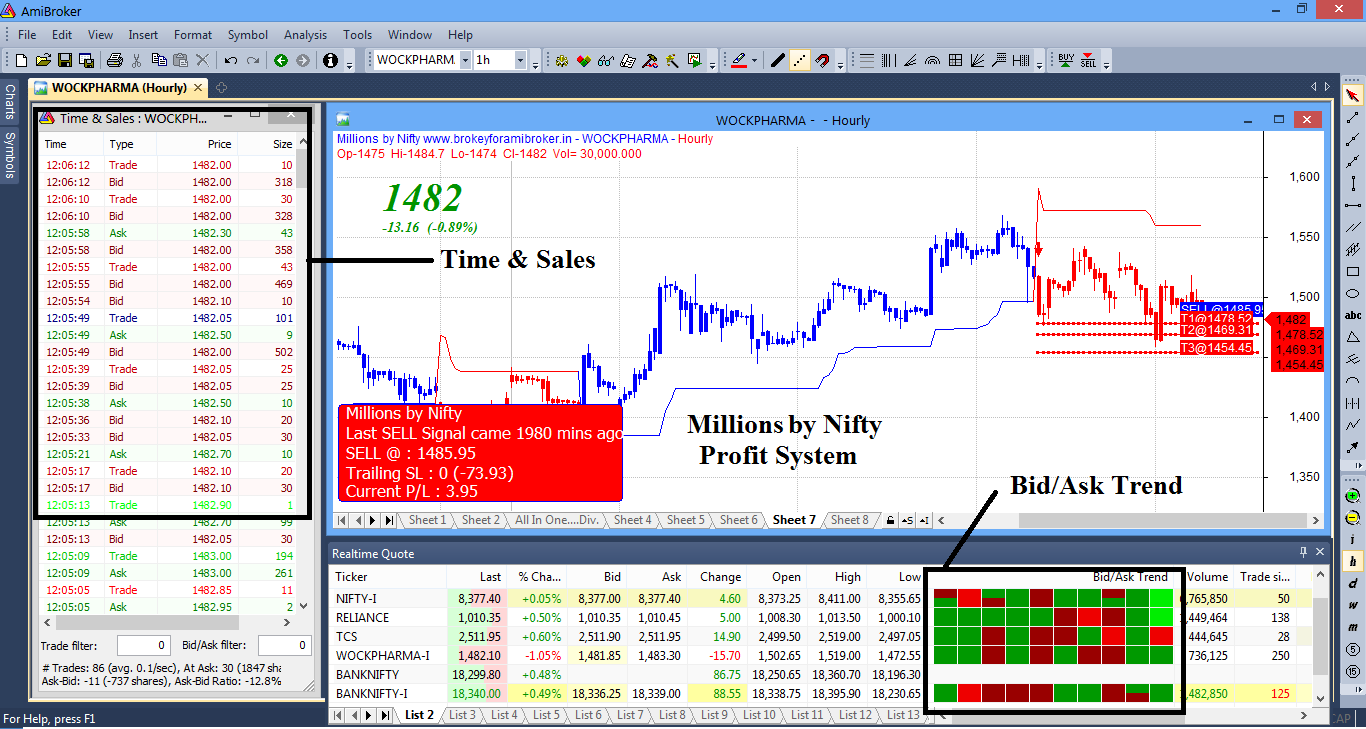Click the red color pen tool
The width and height of the screenshot is (1366, 729).
pos(739,60)
